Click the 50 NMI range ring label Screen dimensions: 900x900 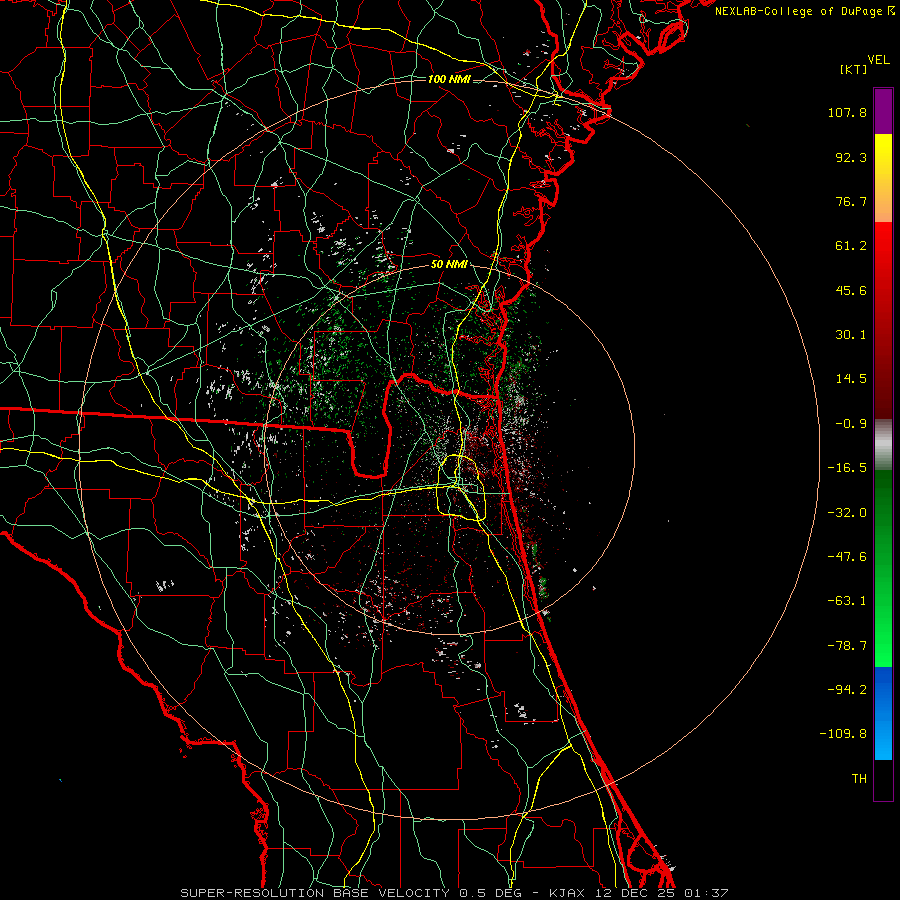449,265
